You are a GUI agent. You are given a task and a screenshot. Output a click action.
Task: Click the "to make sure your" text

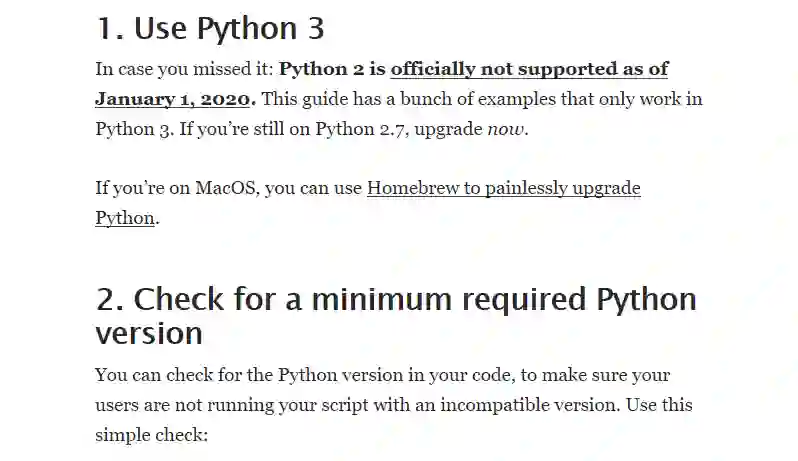pyautogui.click(x=598, y=376)
